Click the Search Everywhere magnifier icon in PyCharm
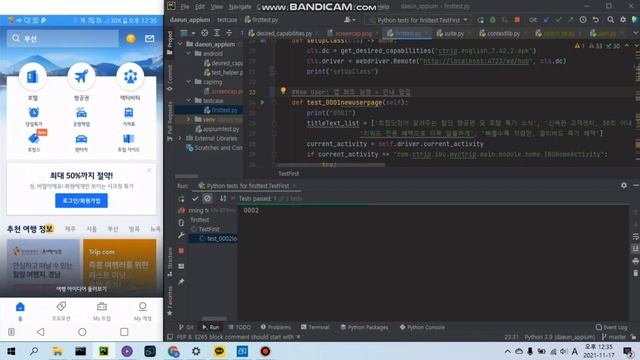640x360 pixels. coord(610,20)
